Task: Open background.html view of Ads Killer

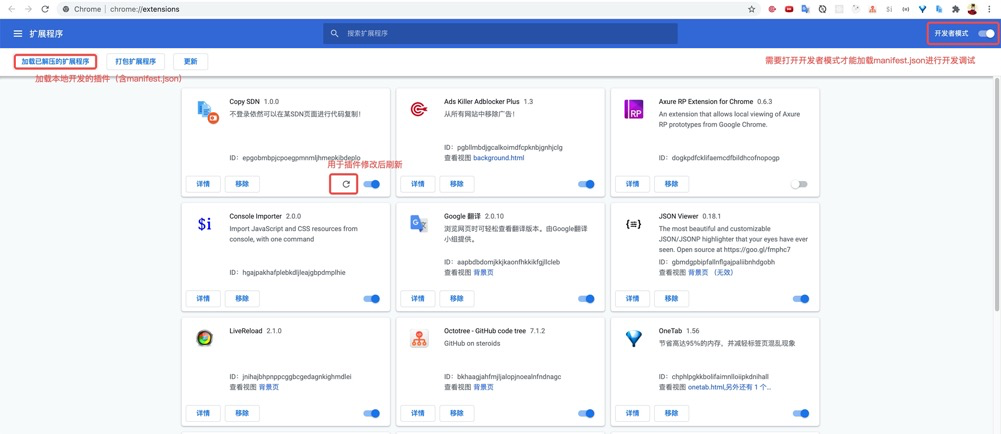Action: [x=499, y=157]
